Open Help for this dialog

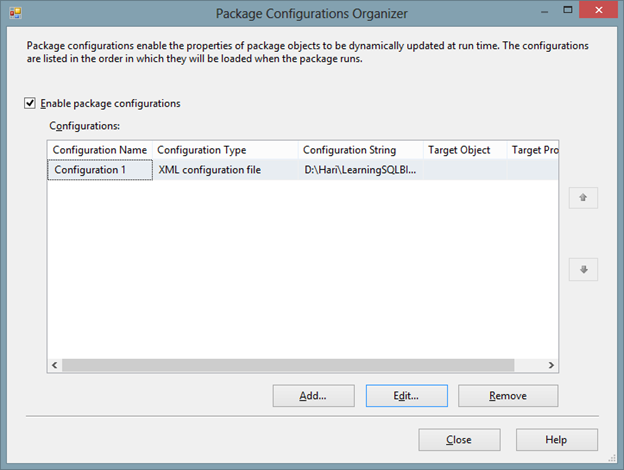click(556, 440)
